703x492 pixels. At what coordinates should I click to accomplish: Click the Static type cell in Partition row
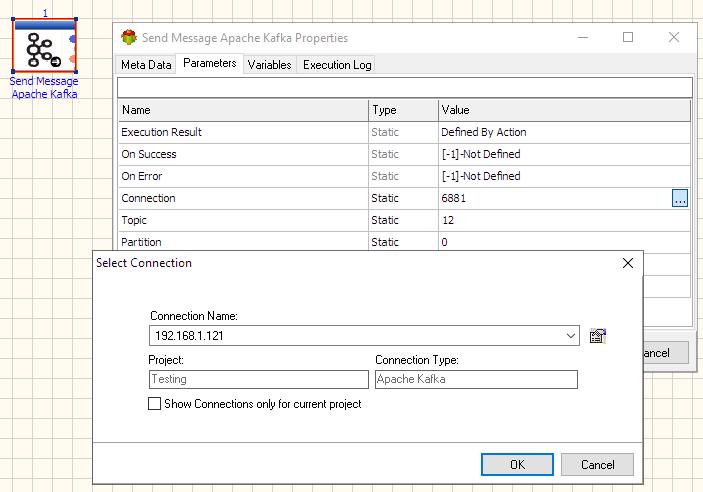pos(403,242)
